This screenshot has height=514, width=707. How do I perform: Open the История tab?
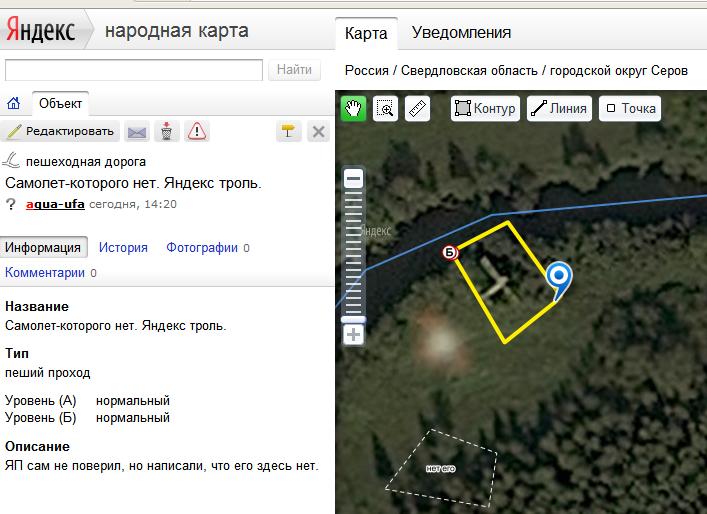pyautogui.click(x=123, y=248)
